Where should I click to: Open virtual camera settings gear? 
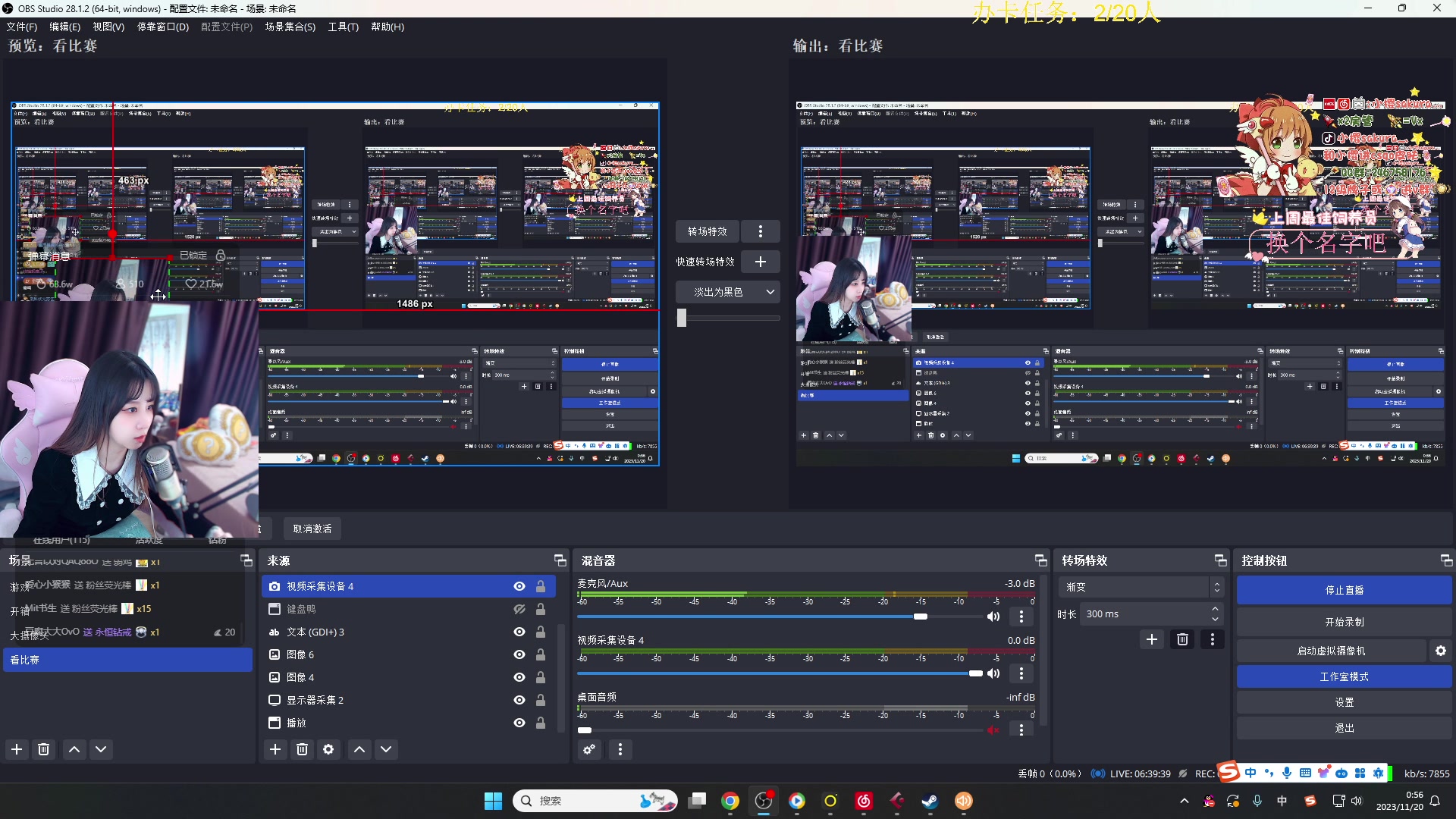coord(1440,651)
